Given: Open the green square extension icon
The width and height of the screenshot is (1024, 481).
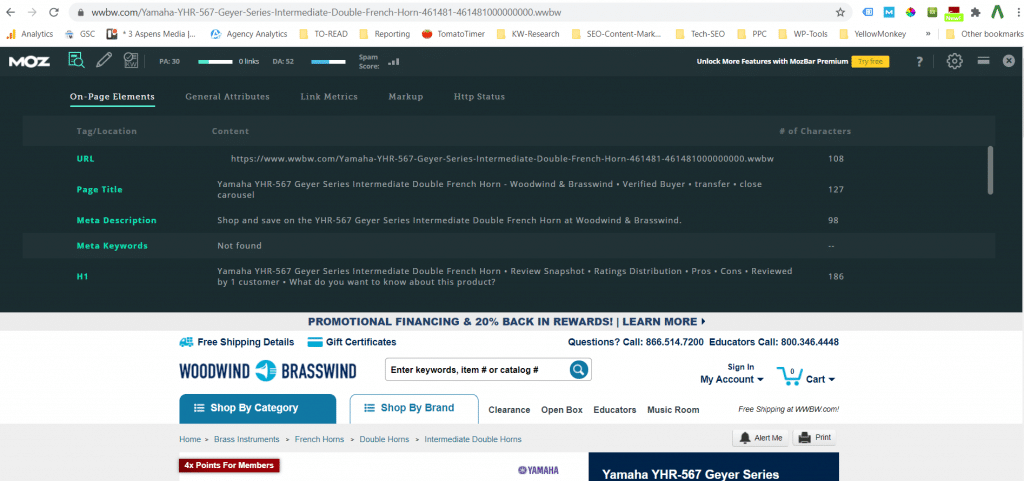Looking at the screenshot, I should point(933,12).
